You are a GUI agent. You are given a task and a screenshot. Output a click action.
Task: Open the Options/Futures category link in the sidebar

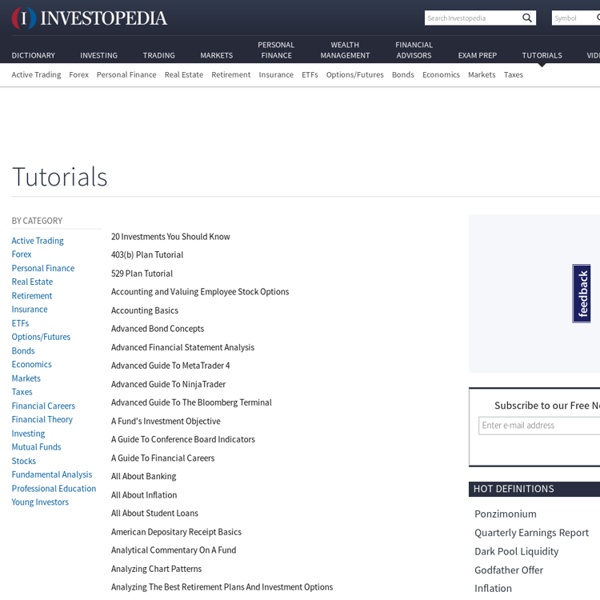[x=41, y=337]
